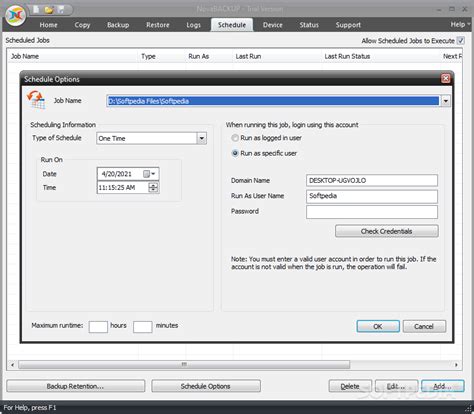474x414 pixels.
Task: Open the Type of Schedule dropdown
Action: tap(202, 138)
